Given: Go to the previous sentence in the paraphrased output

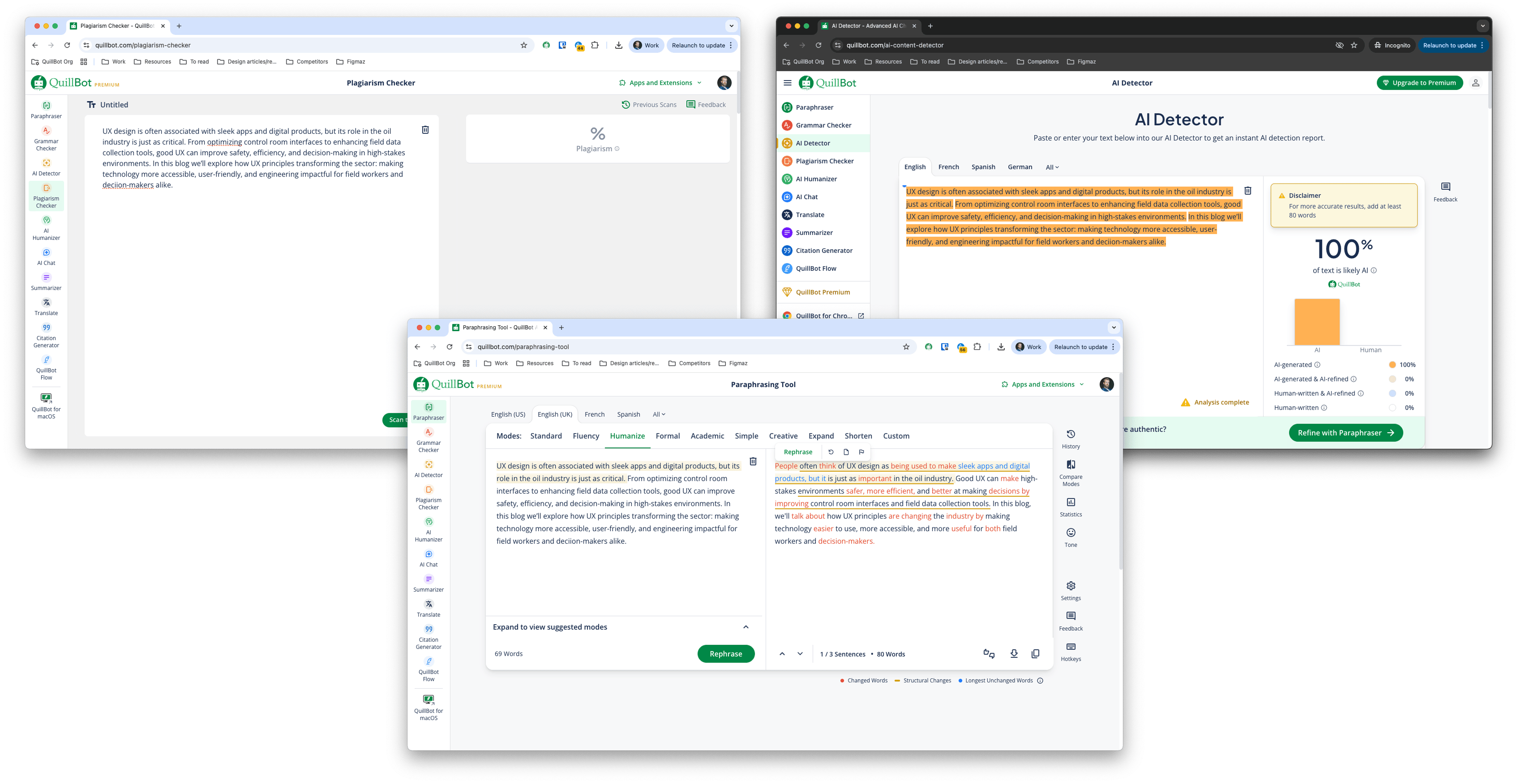Looking at the screenshot, I should pos(781,653).
